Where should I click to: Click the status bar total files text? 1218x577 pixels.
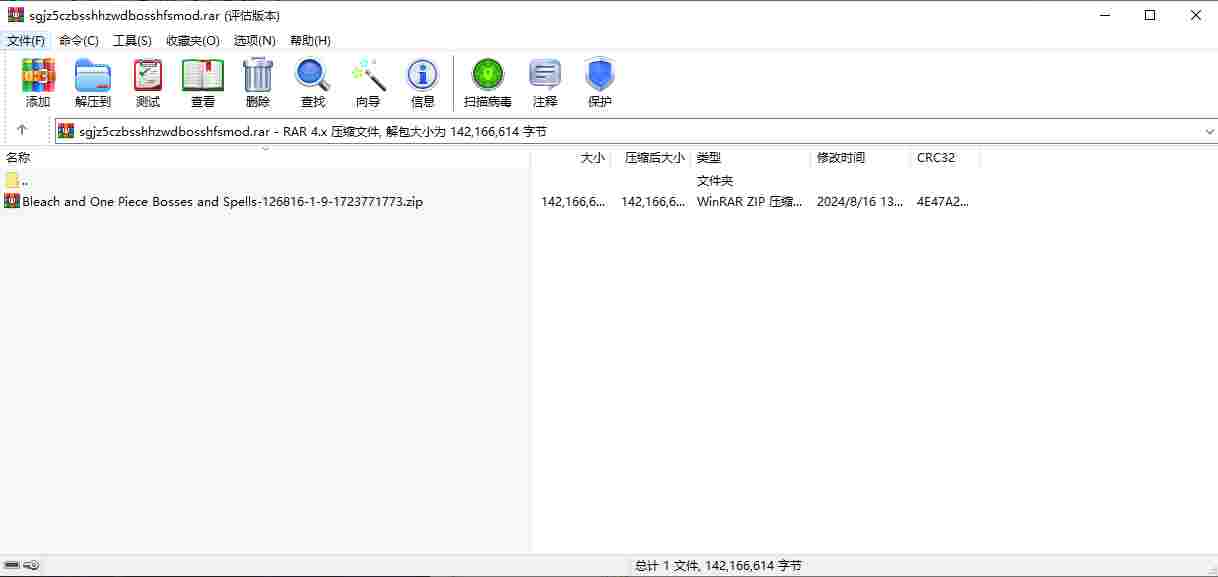pyautogui.click(x=718, y=566)
